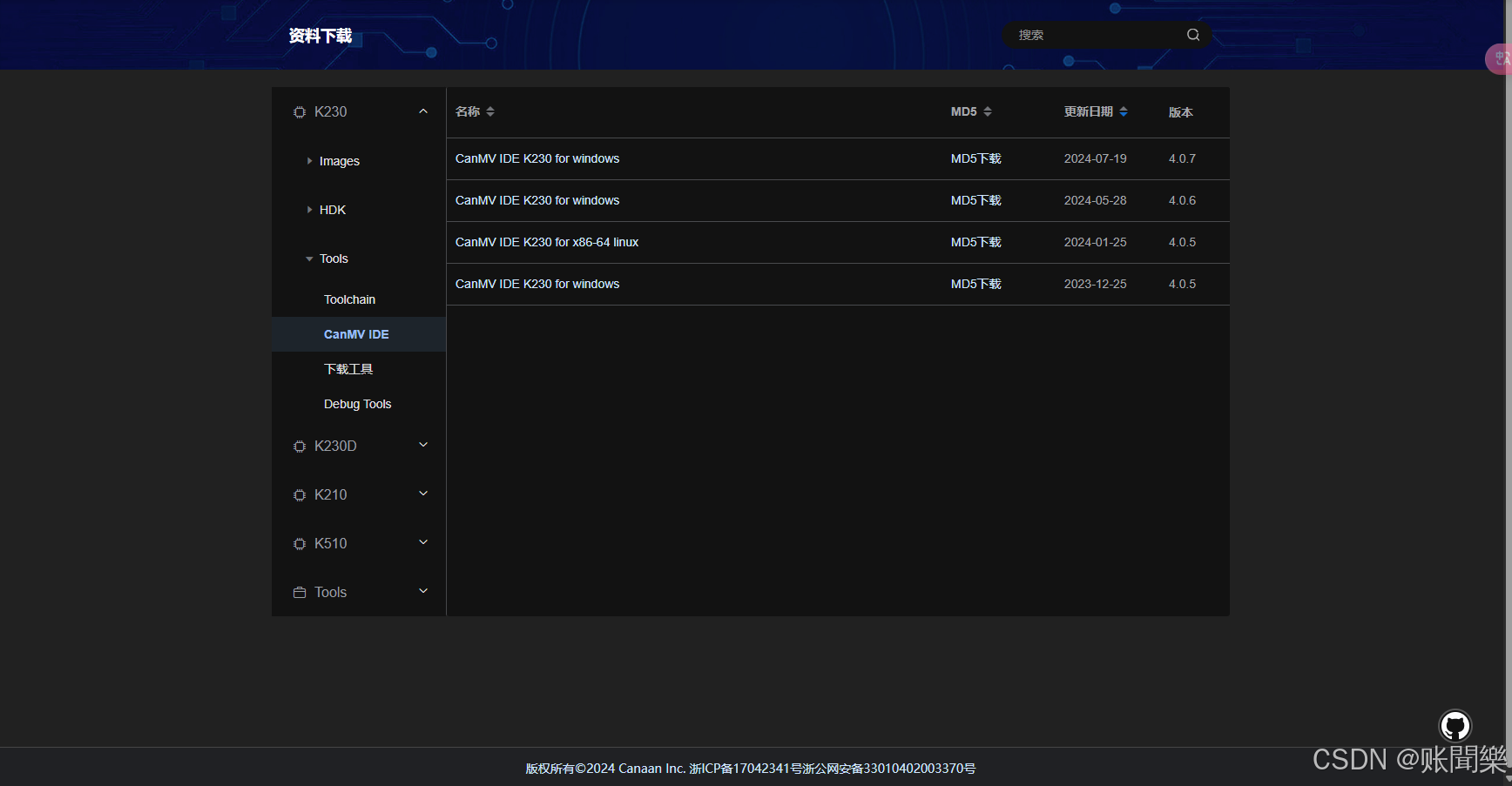Click the K230 chip icon
Image resolution: width=1512 pixels, height=786 pixels.
click(300, 112)
